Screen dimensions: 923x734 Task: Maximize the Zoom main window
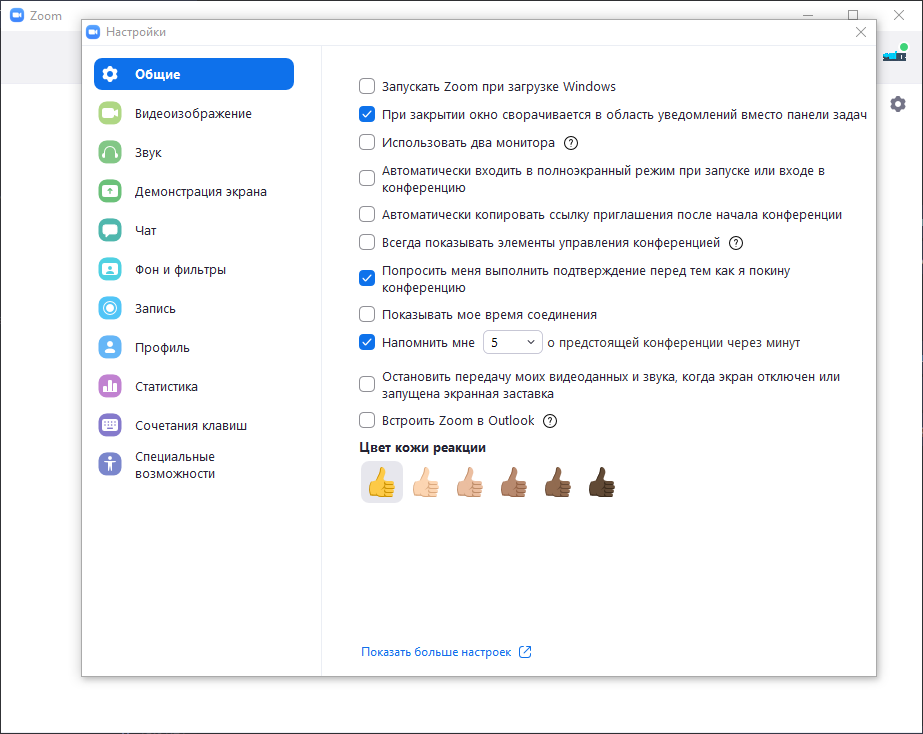pos(853,15)
